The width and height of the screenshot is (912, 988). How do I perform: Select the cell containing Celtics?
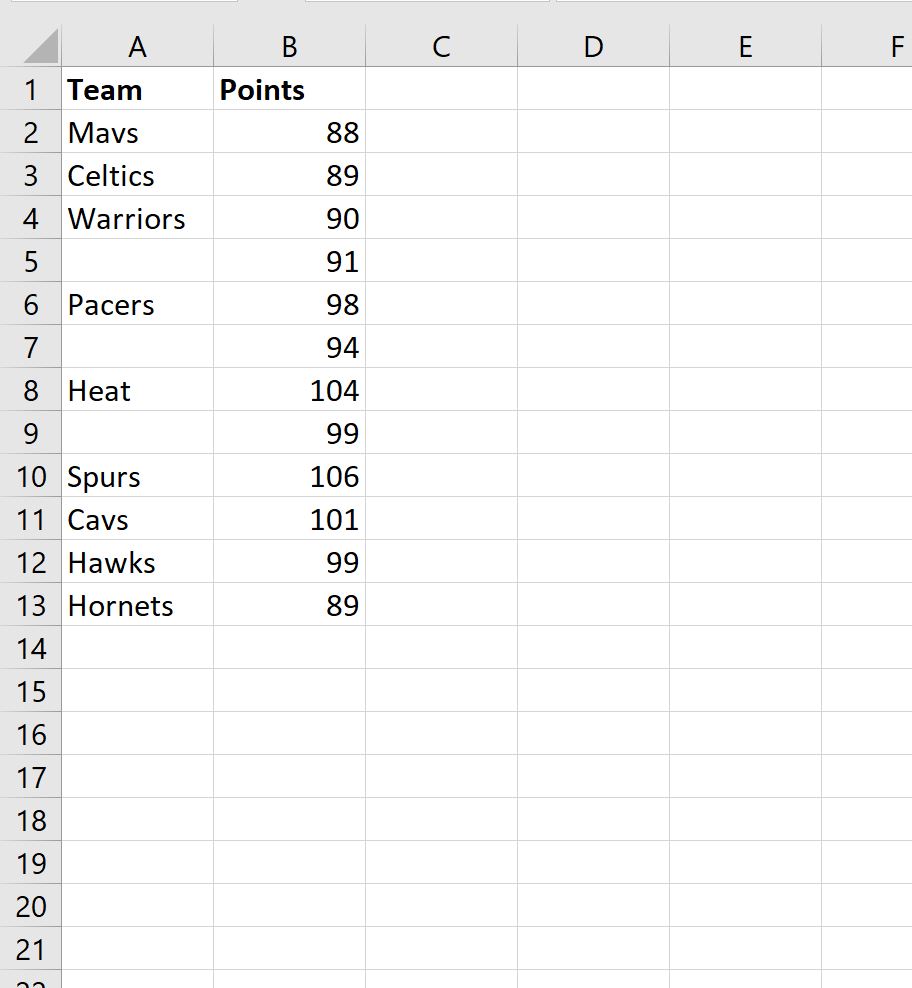[x=137, y=175]
